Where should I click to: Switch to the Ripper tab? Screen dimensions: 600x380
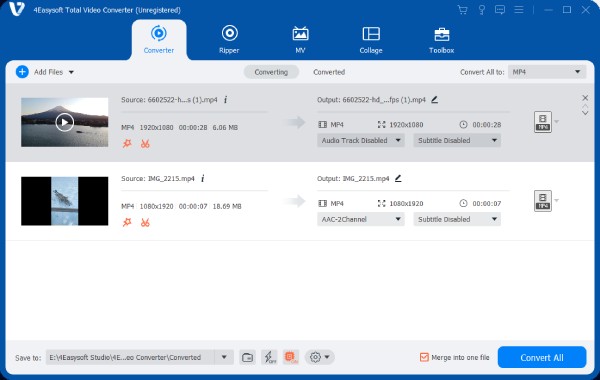[229, 40]
